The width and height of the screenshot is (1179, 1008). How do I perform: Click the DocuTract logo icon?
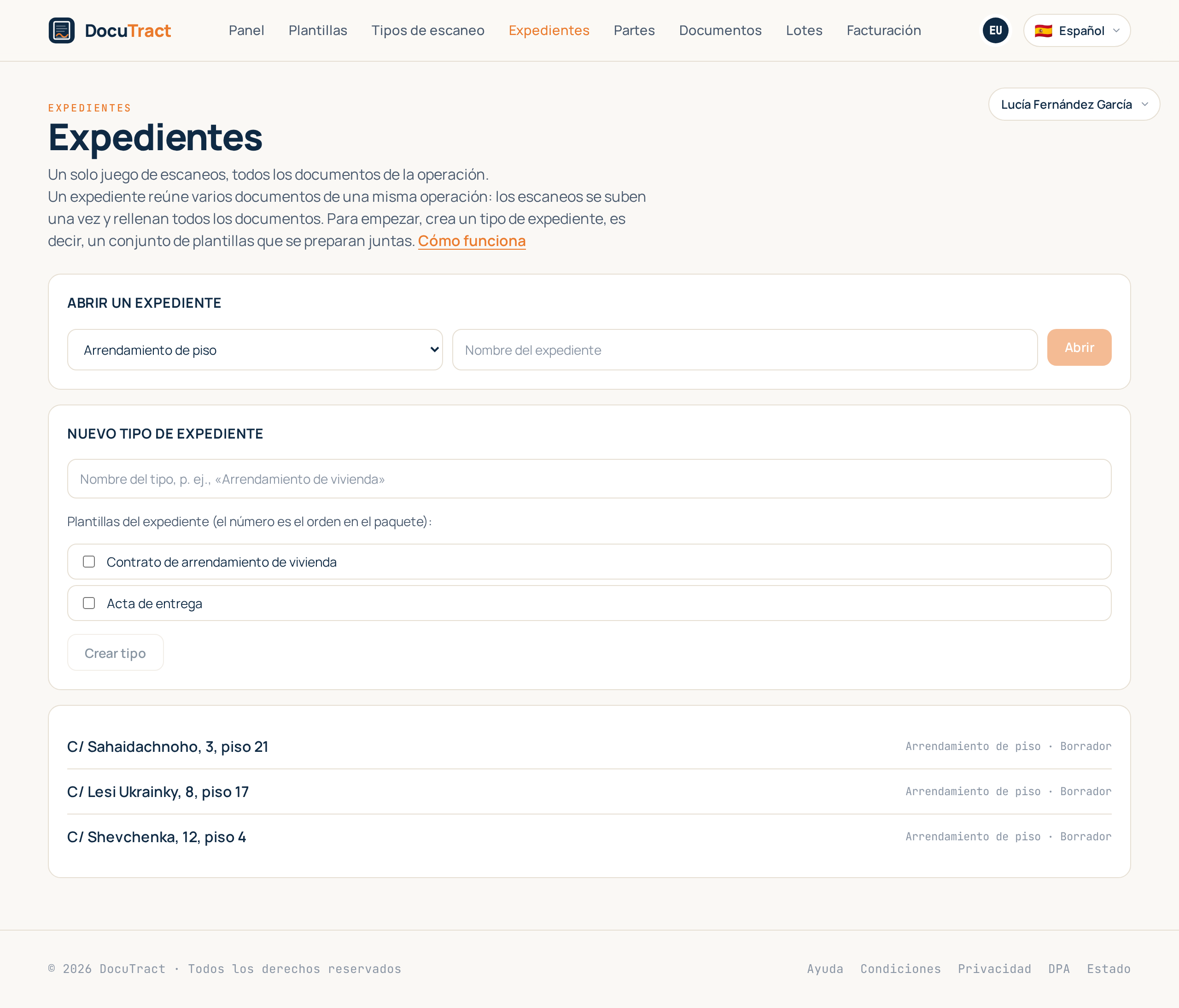(x=61, y=30)
